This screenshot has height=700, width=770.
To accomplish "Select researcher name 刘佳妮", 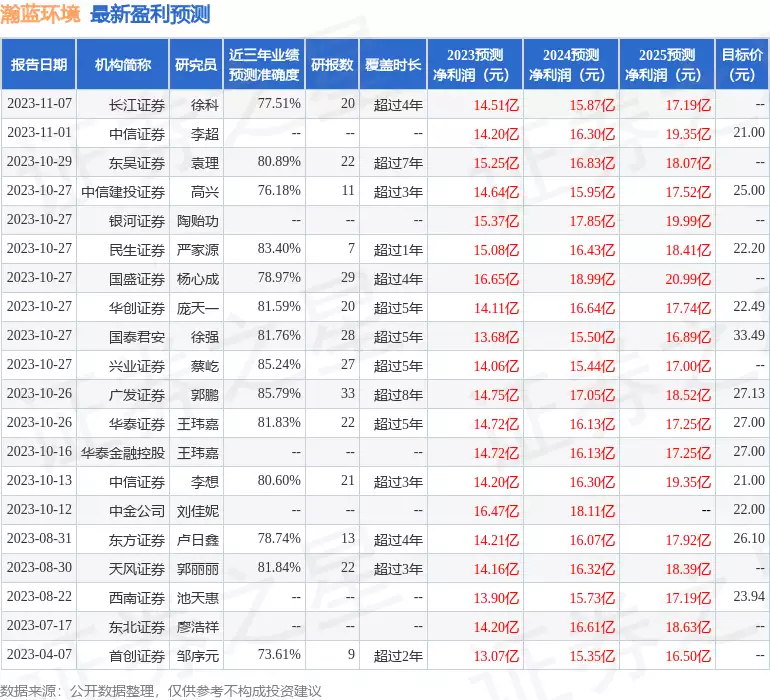I will coord(198,510).
